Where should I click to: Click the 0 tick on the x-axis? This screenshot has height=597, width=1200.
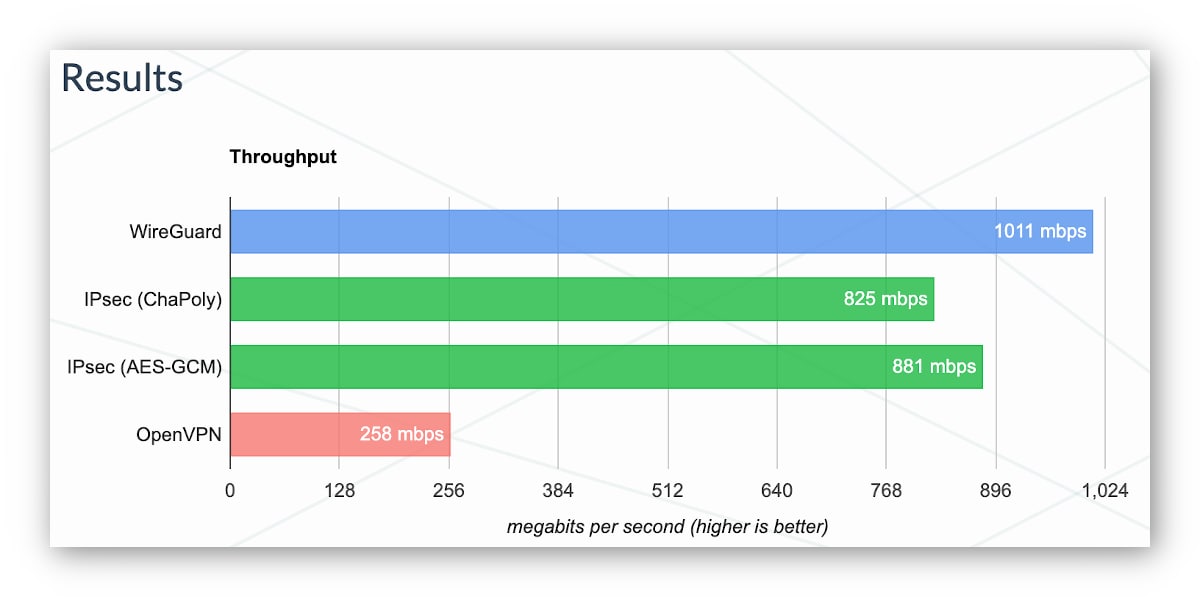coord(230,491)
